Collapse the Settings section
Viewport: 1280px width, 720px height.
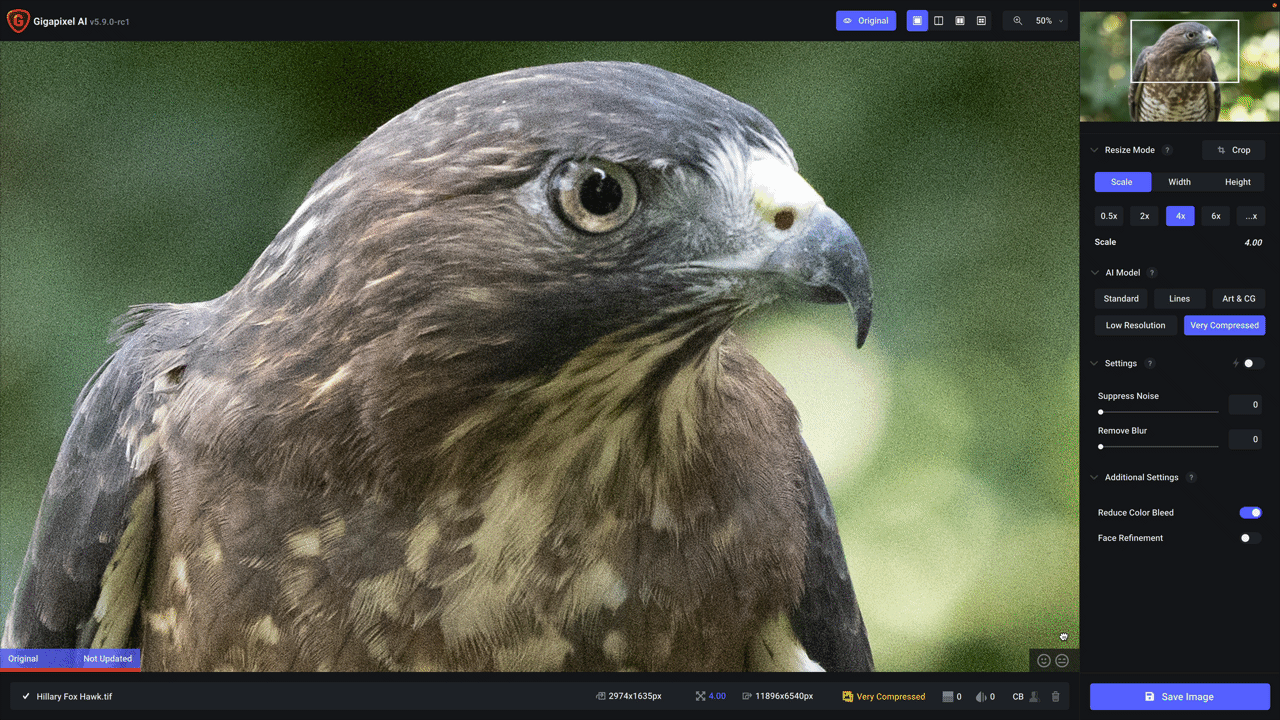(1094, 363)
